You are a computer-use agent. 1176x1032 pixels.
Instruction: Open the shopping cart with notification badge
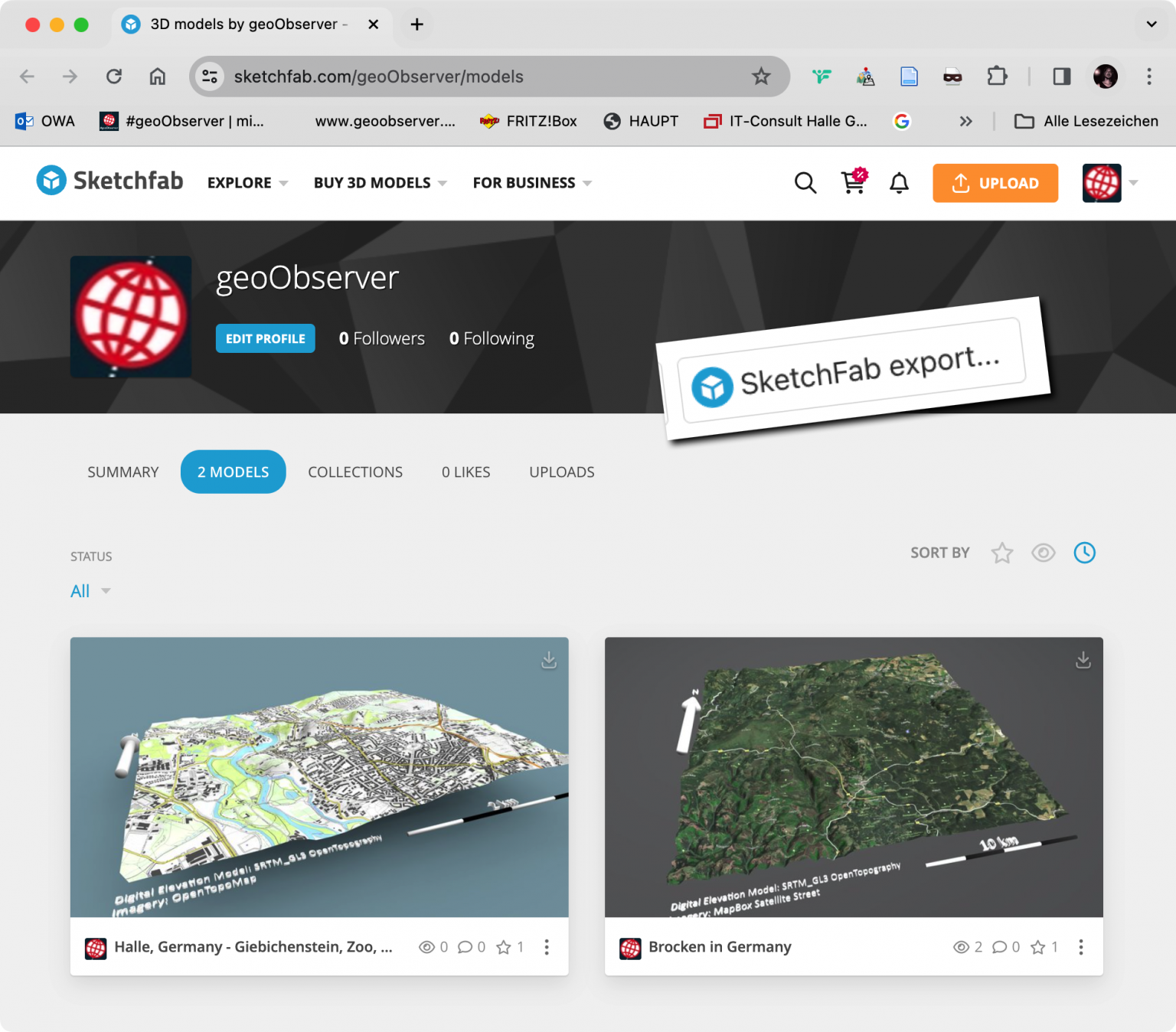[x=852, y=183]
